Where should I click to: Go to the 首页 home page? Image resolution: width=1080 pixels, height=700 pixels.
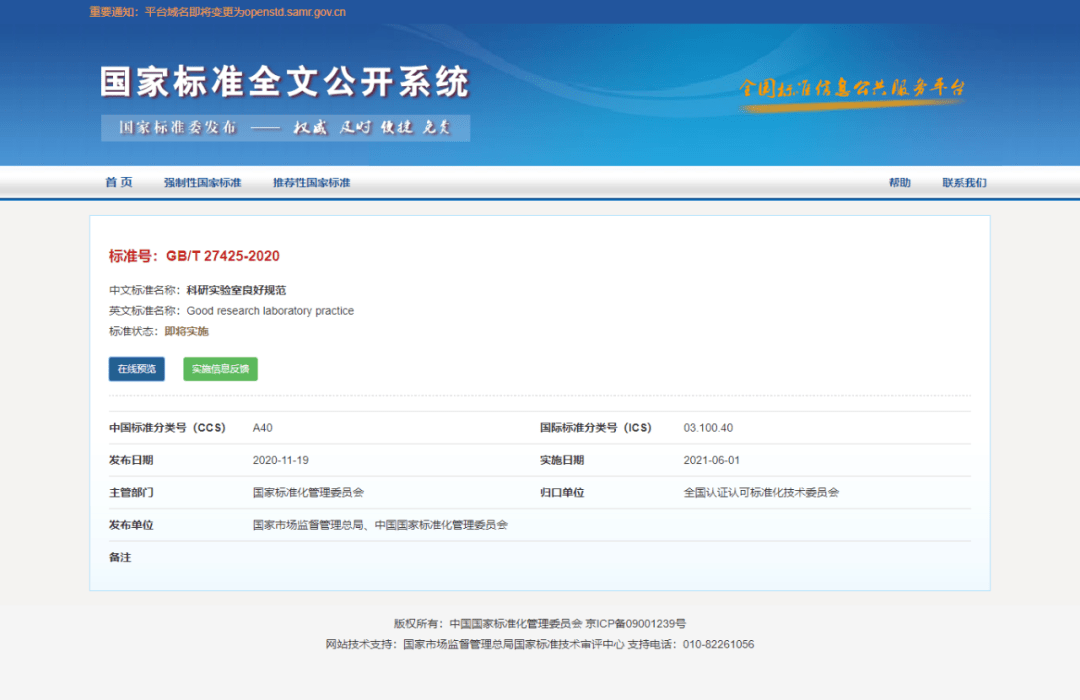118,183
